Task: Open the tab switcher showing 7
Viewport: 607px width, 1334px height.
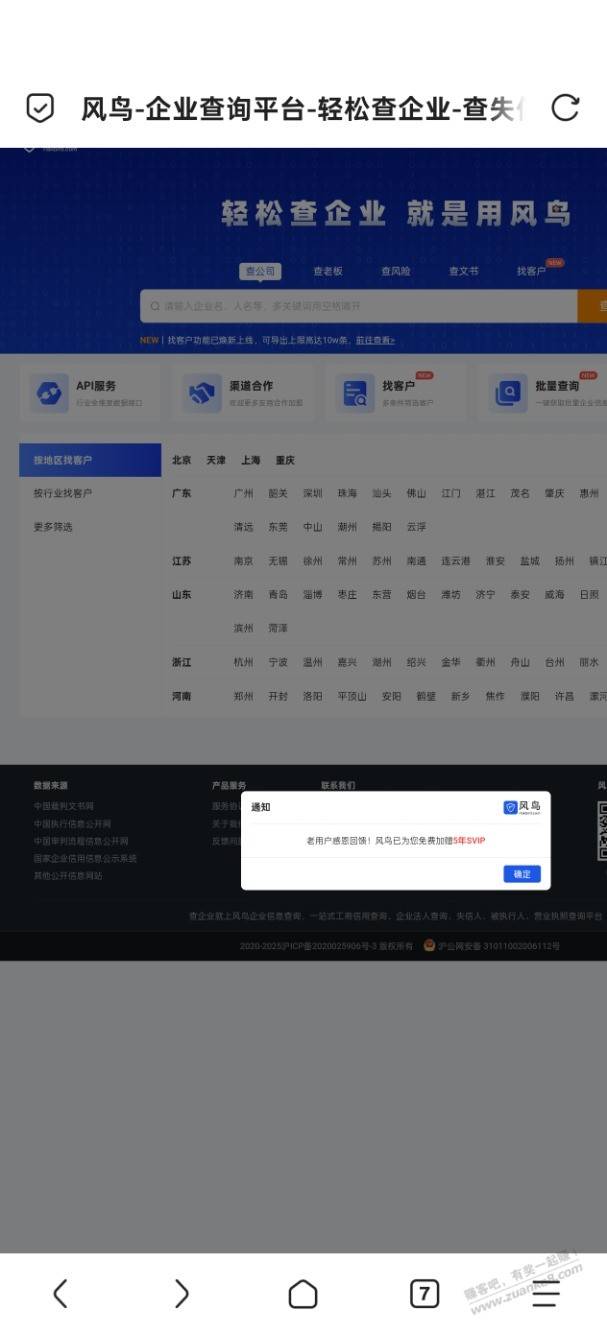Action: [x=424, y=1293]
